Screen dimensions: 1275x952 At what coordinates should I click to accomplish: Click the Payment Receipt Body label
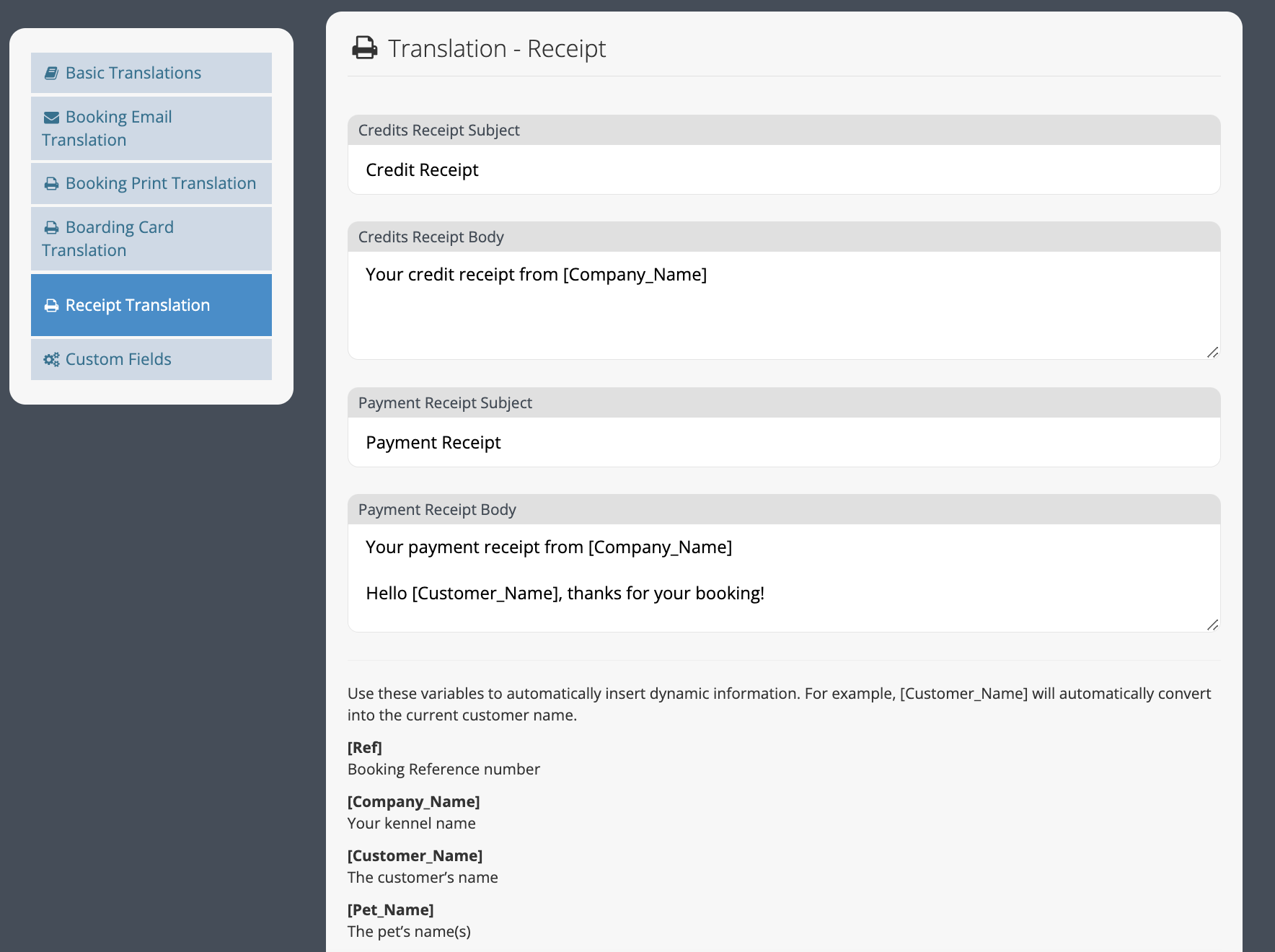pyautogui.click(x=437, y=509)
